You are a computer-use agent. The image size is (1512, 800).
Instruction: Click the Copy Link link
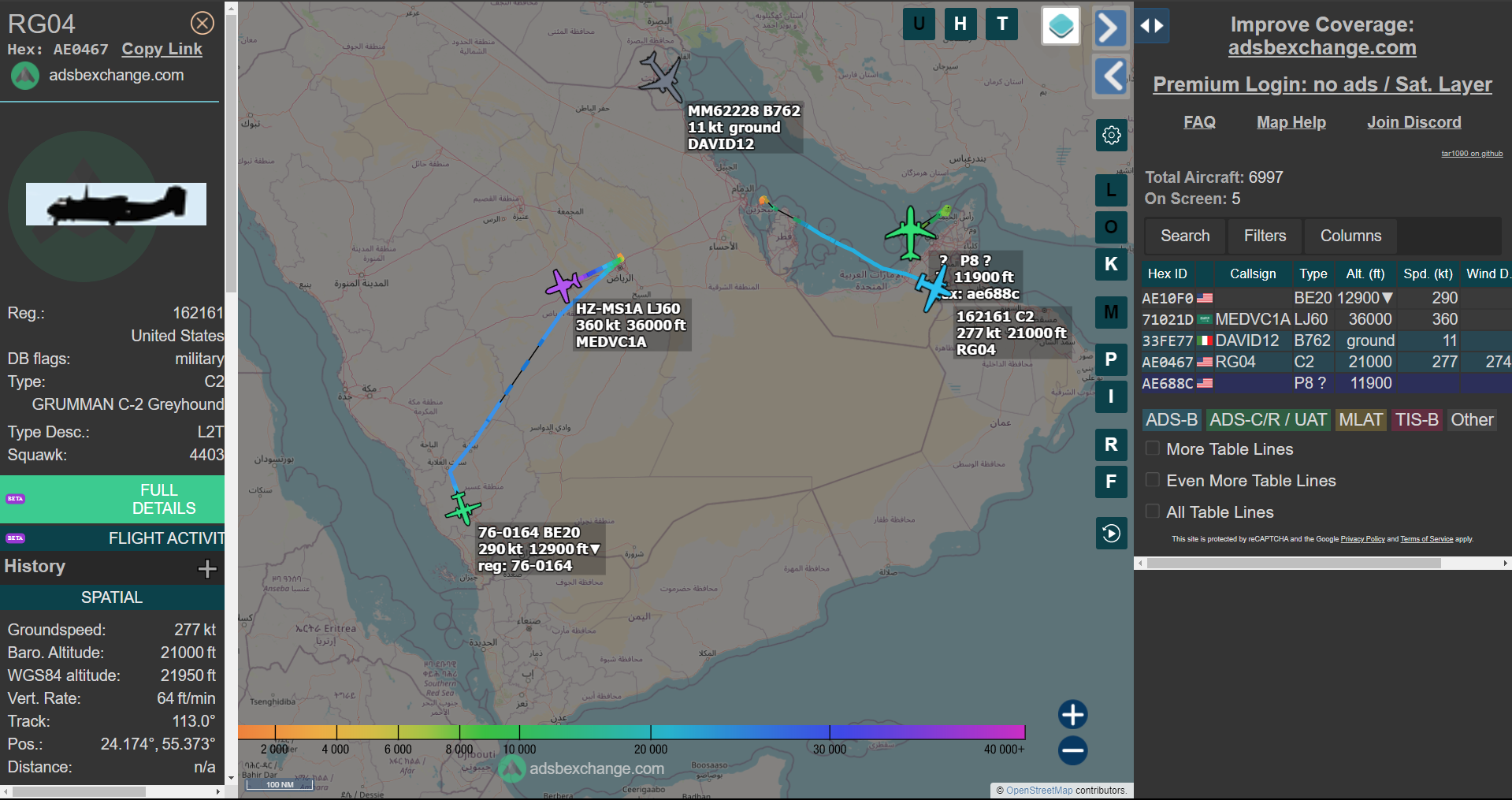pos(162,49)
